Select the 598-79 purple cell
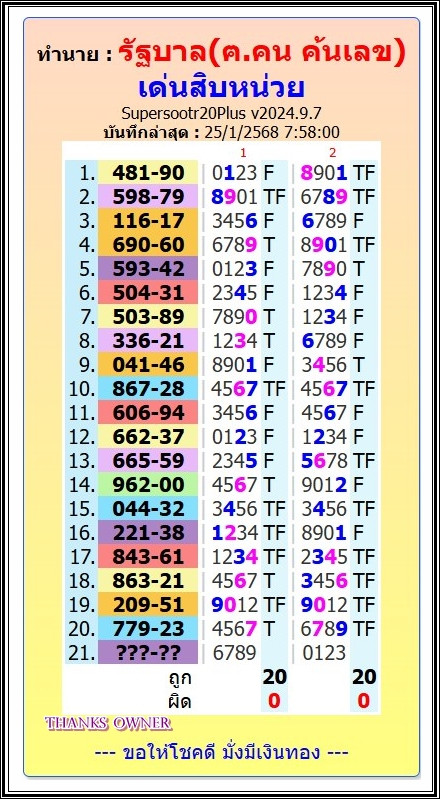The width and height of the screenshot is (440, 799). click(x=148, y=197)
